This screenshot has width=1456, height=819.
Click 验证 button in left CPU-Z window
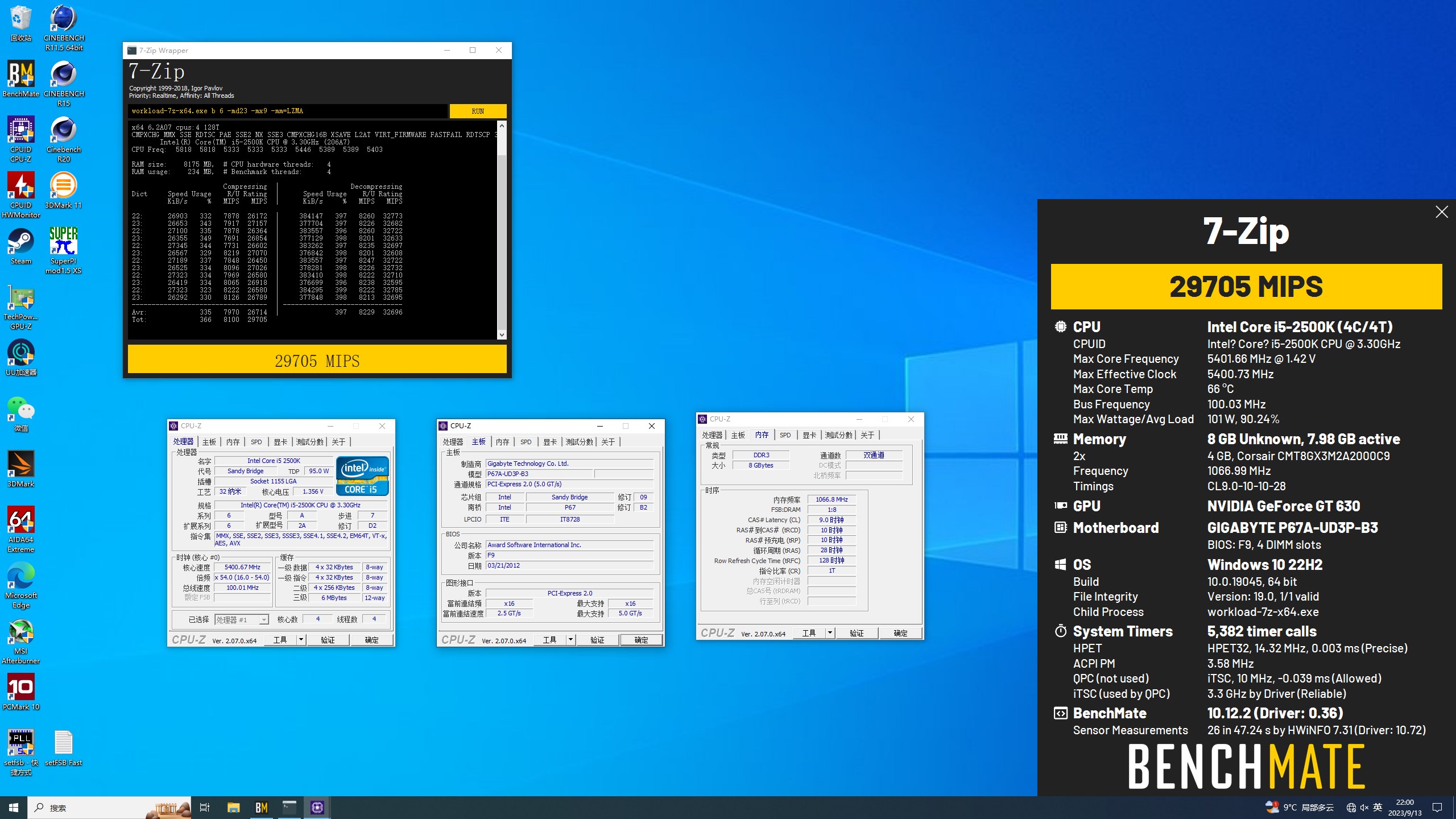click(x=328, y=640)
